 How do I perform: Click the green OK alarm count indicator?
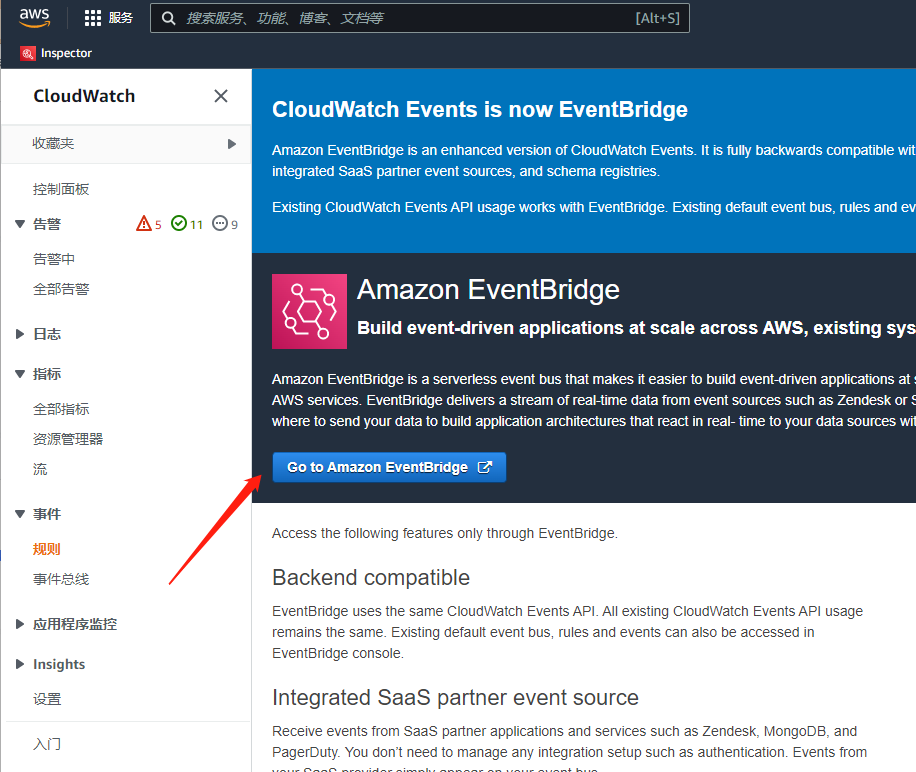(x=187, y=224)
